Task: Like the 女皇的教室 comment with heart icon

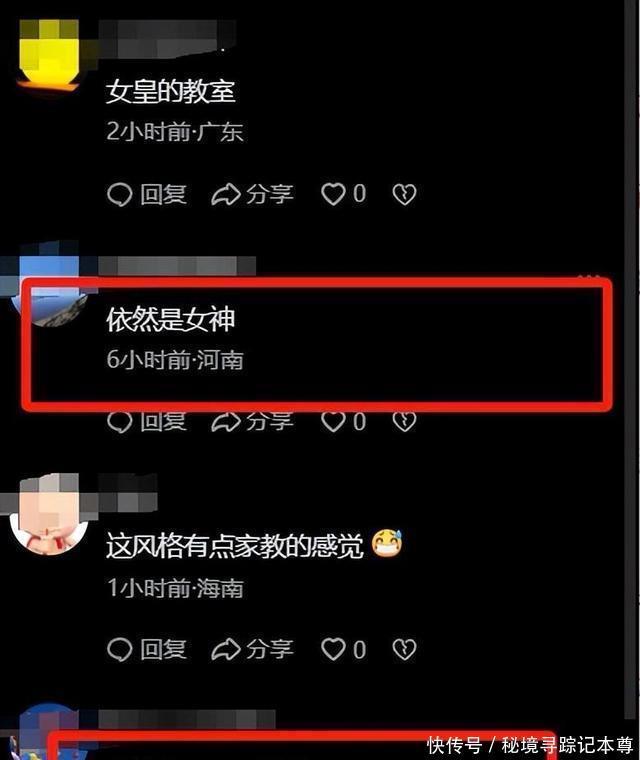Action: (334, 194)
